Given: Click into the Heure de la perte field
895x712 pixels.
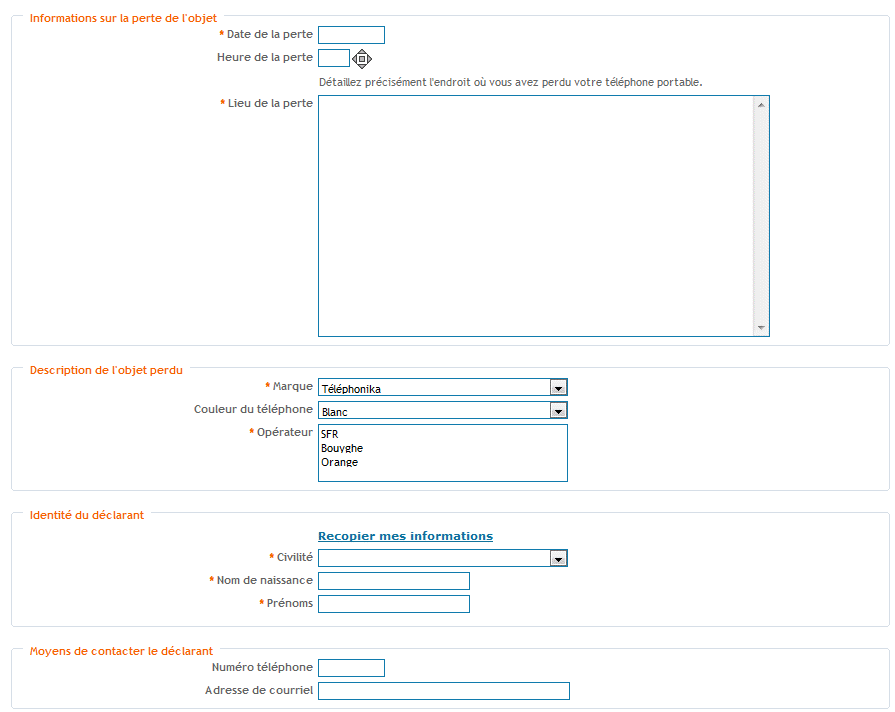Looking at the screenshot, I should (x=333, y=58).
